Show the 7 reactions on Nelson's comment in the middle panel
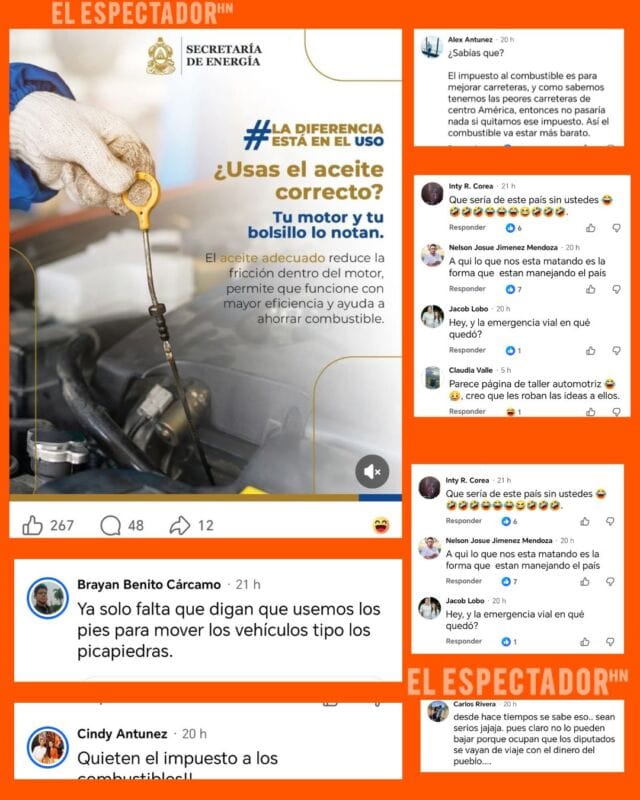The height and width of the screenshot is (800, 640). point(513,289)
